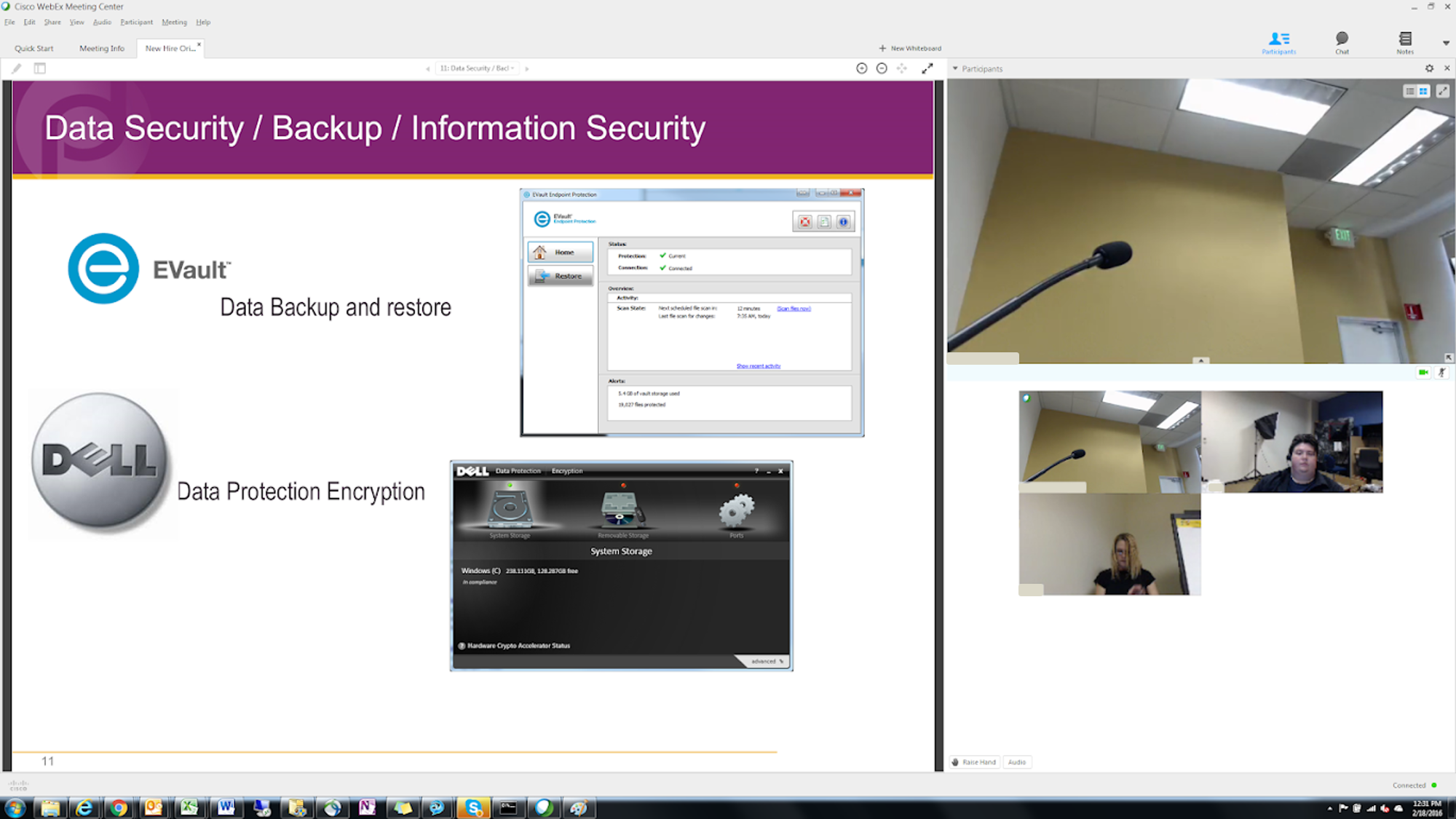Click the muted volume tray icon
This screenshot has width=1456, height=819.
[x=1385, y=808]
